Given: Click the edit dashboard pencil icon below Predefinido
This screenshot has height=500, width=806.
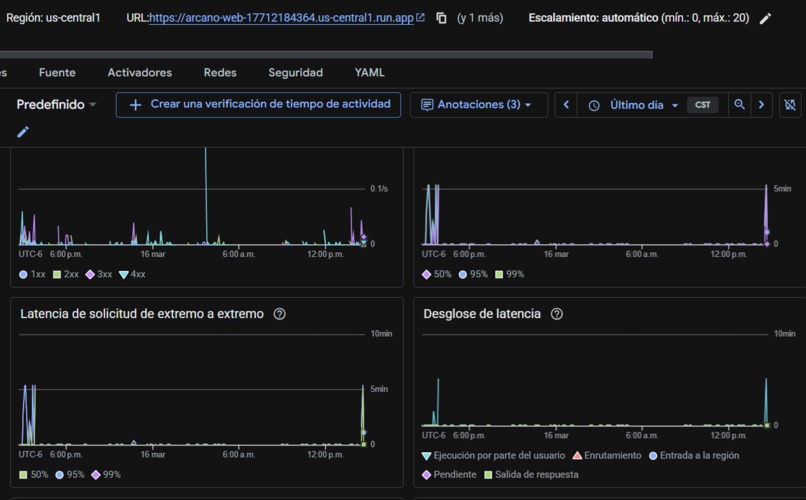Looking at the screenshot, I should tap(23, 132).
